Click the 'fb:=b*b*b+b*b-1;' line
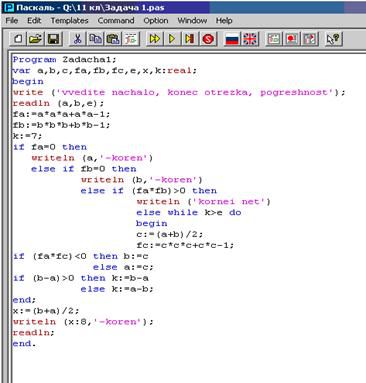The height and width of the screenshot is (383, 366). click(x=61, y=125)
